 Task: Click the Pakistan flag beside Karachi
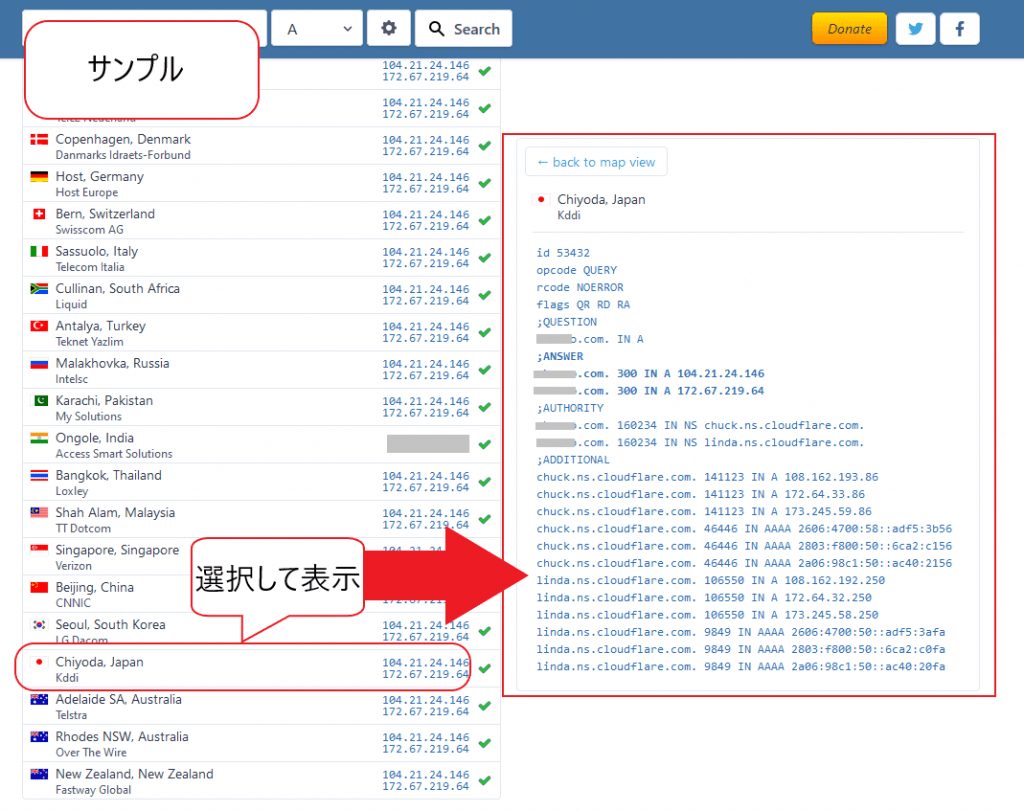pyautogui.click(x=39, y=401)
